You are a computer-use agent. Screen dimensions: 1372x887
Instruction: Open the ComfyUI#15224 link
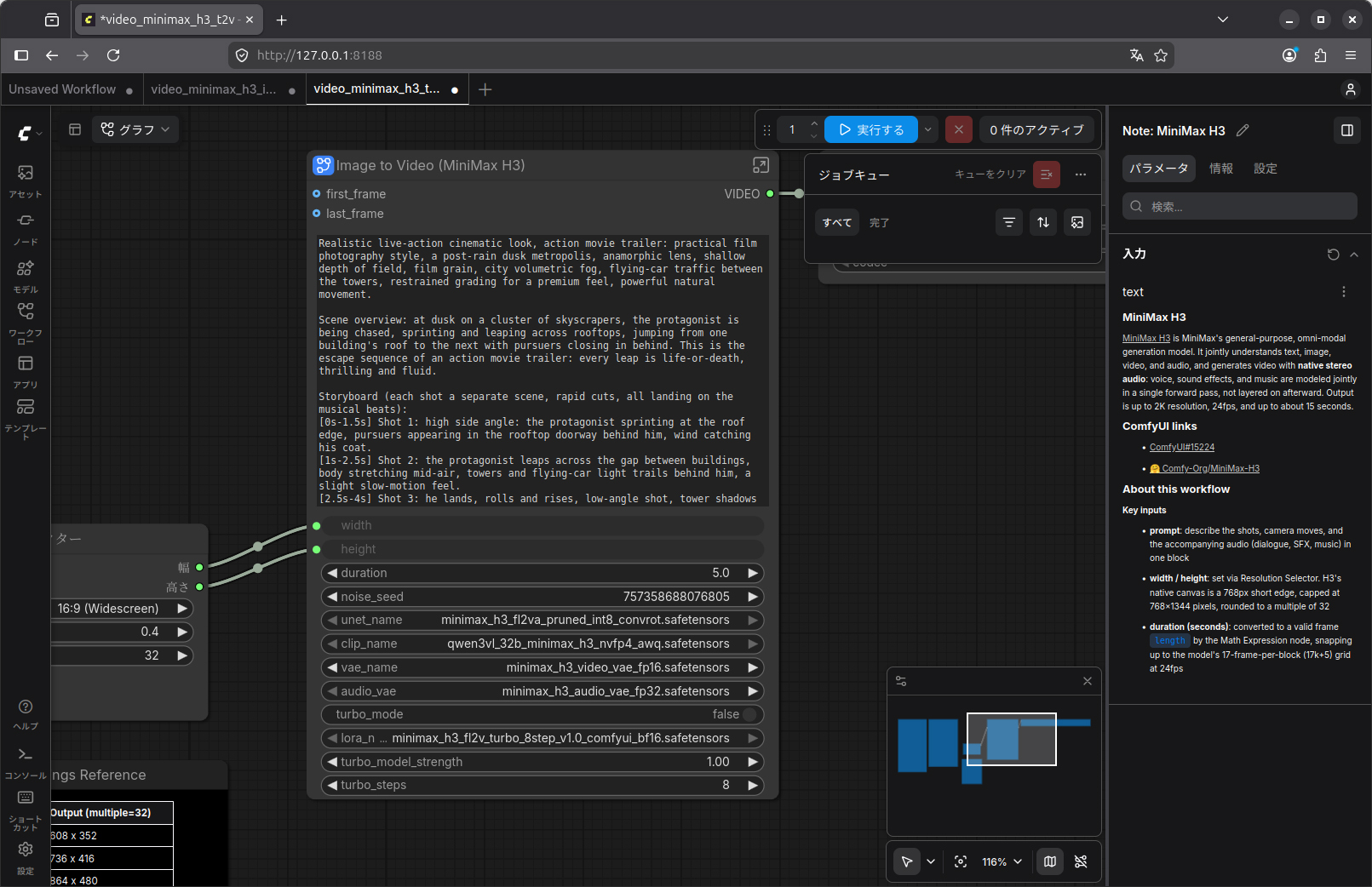1182,447
